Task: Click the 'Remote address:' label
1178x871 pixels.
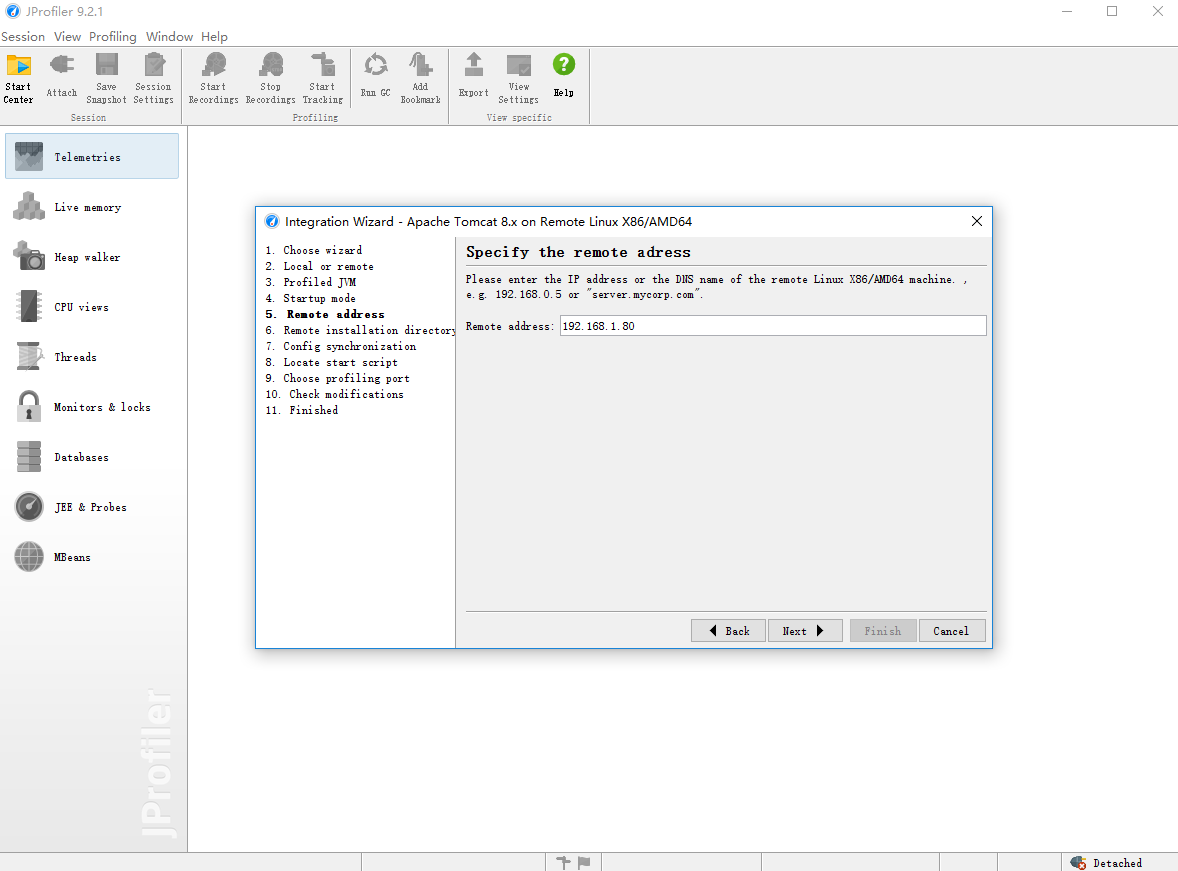Action: (x=509, y=326)
